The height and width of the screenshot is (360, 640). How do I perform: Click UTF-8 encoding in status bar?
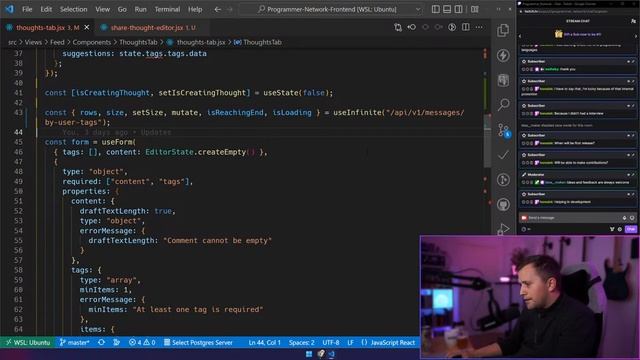click(x=331, y=342)
